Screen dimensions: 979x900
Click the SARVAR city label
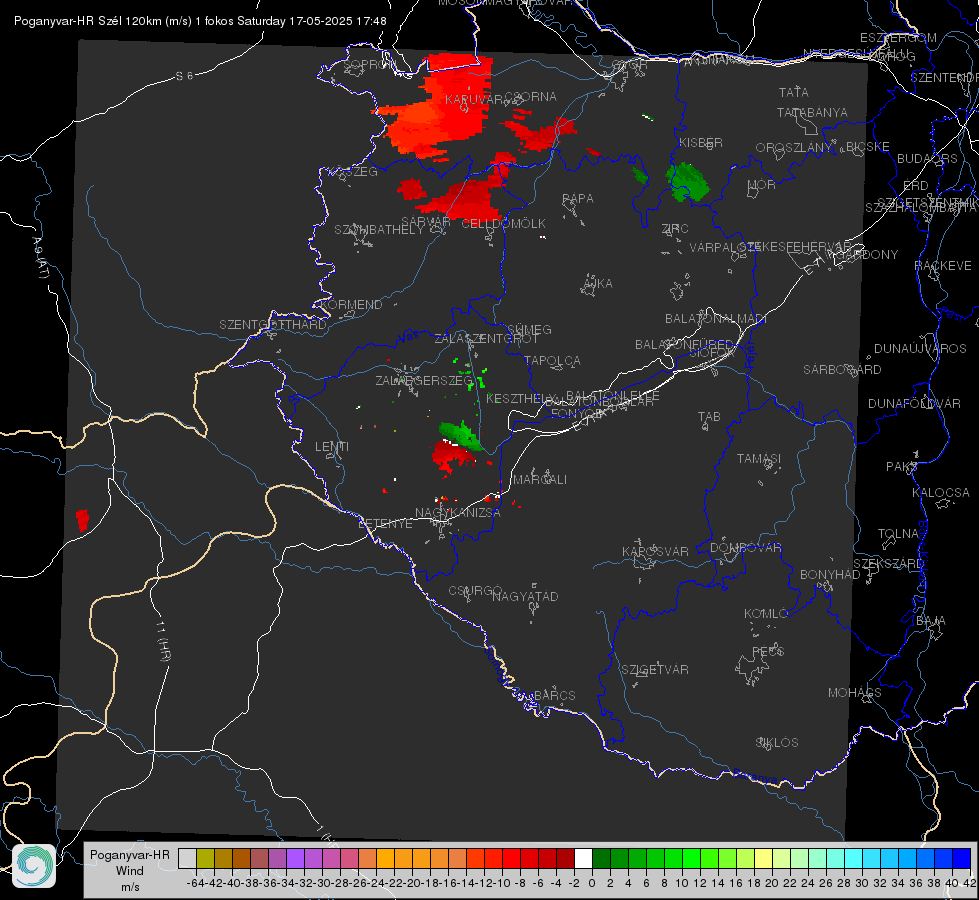tap(426, 222)
